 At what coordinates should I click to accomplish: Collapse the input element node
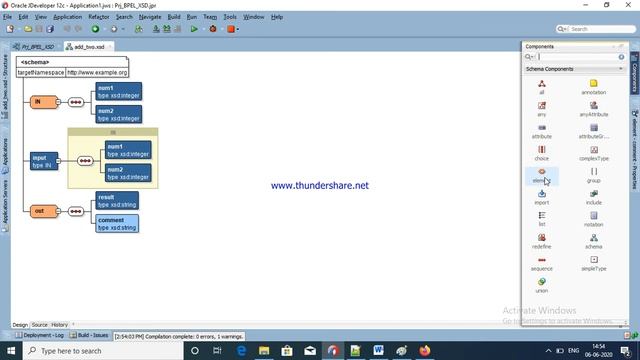click(x=58, y=161)
